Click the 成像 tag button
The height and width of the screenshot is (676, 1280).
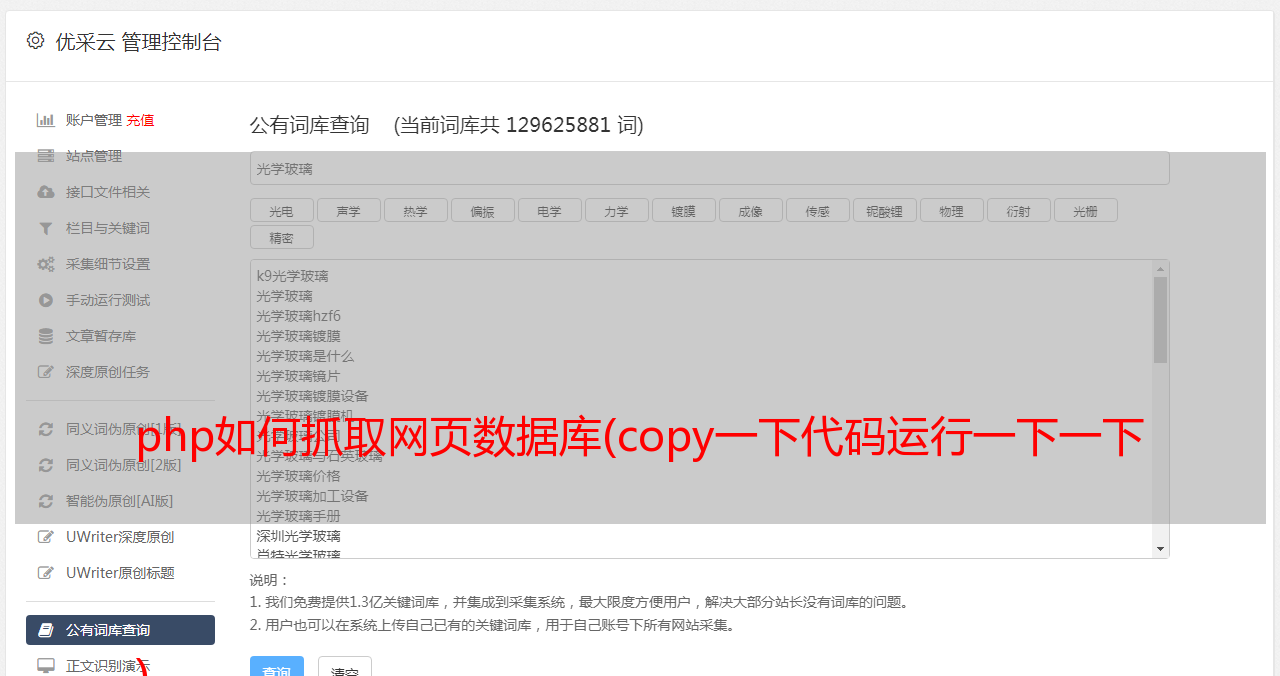click(750, 210)
